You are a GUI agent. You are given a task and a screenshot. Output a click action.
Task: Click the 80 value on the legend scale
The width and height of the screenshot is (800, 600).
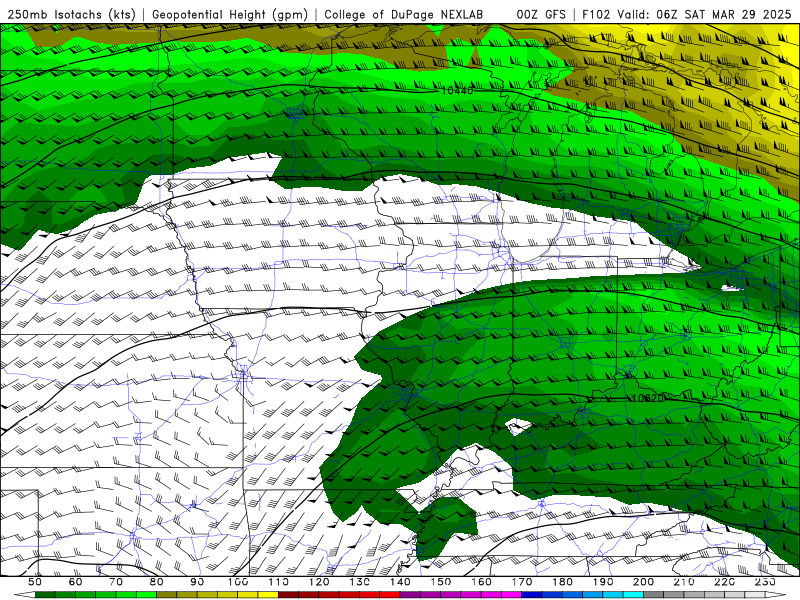pos(156,582)
